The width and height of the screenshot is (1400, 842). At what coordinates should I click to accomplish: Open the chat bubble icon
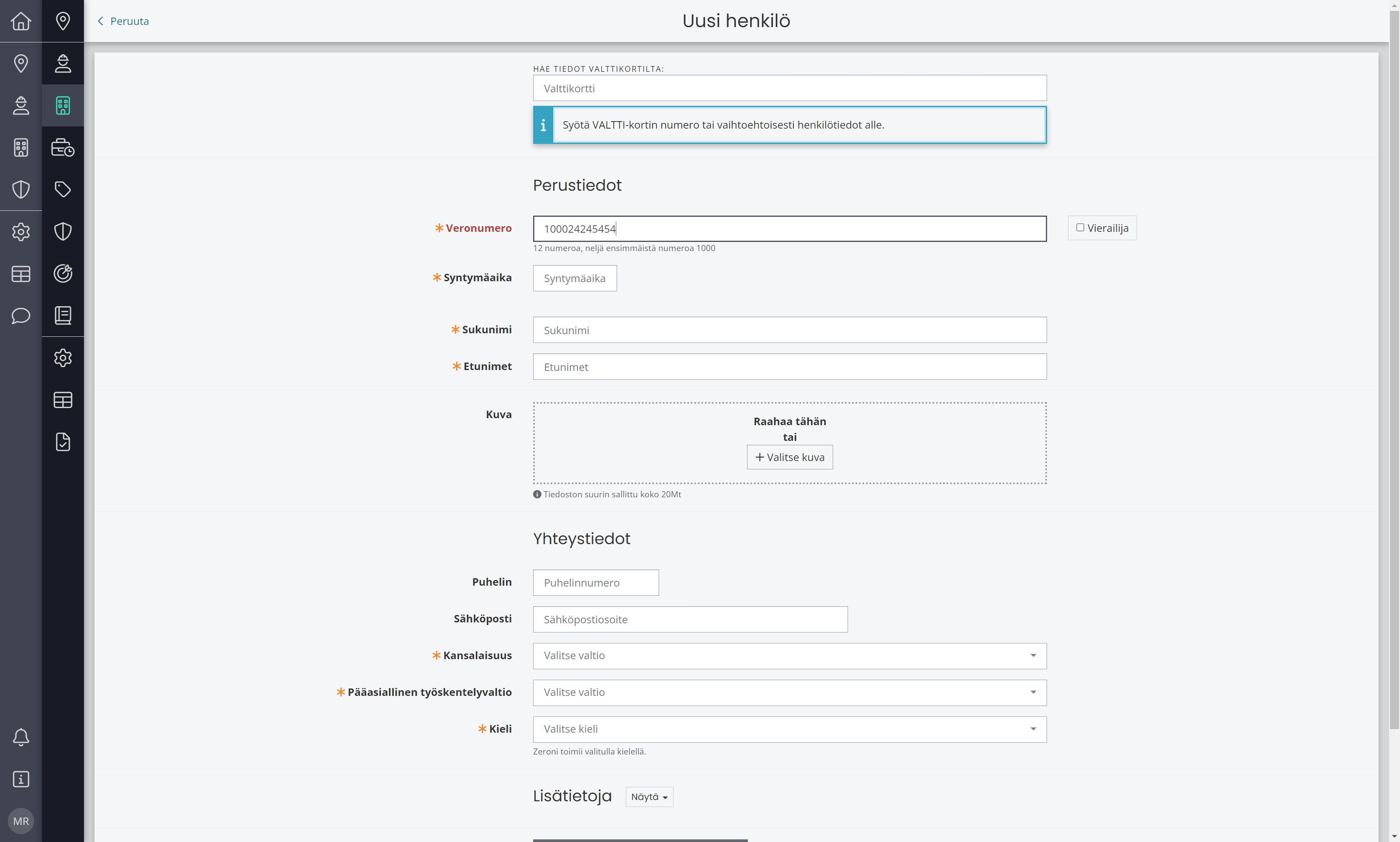pos(21,315)
